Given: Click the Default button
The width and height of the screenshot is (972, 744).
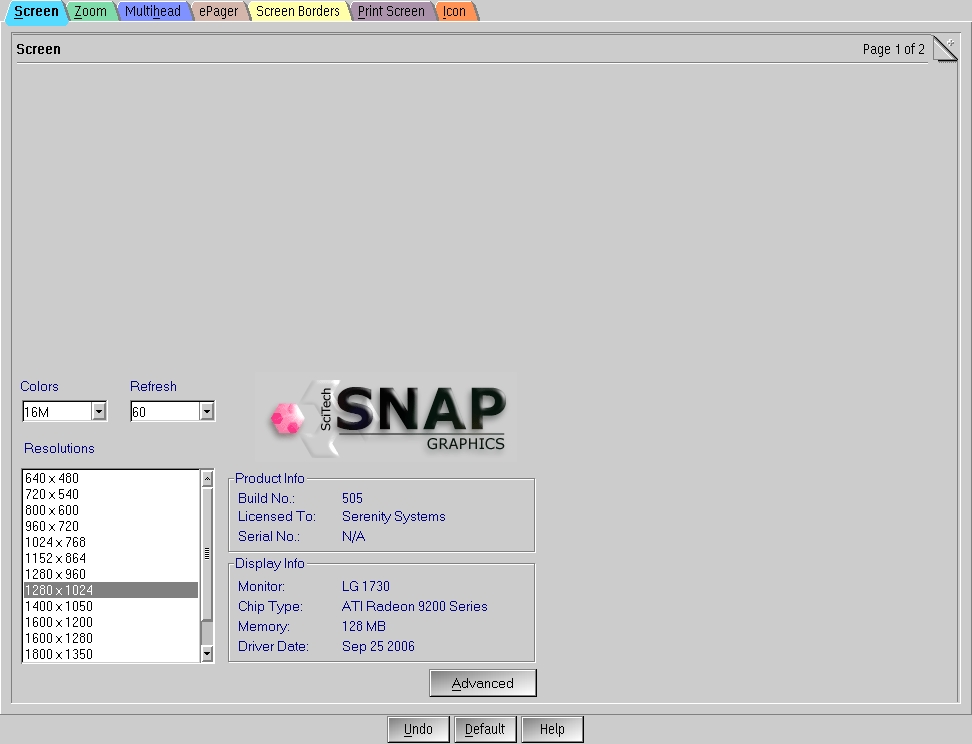Looking at the screenshot, I should (484, 729).
